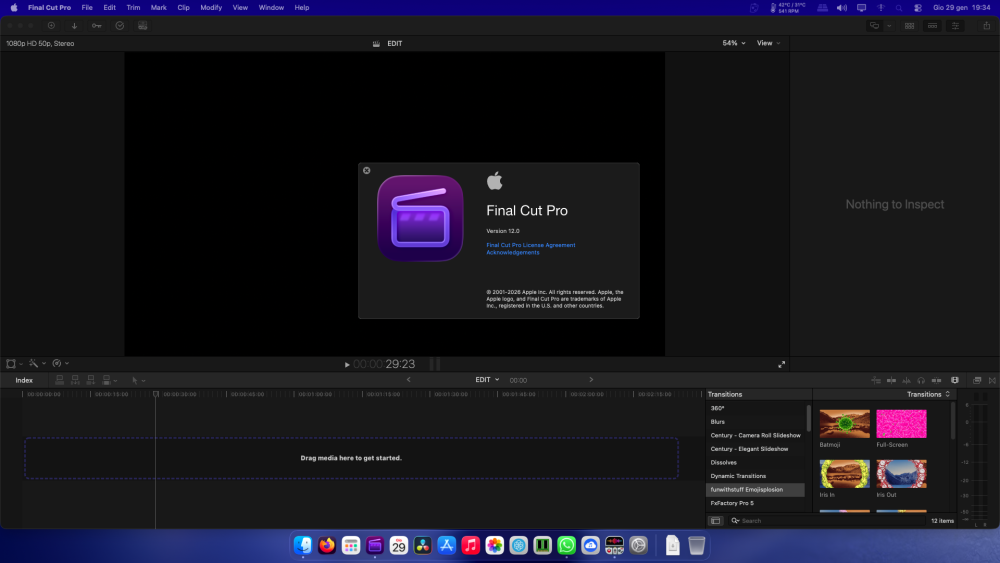Click the Final Cut Pro clapperboard logo
Screen dimensions: 1000x563
(x=420, y=218)
